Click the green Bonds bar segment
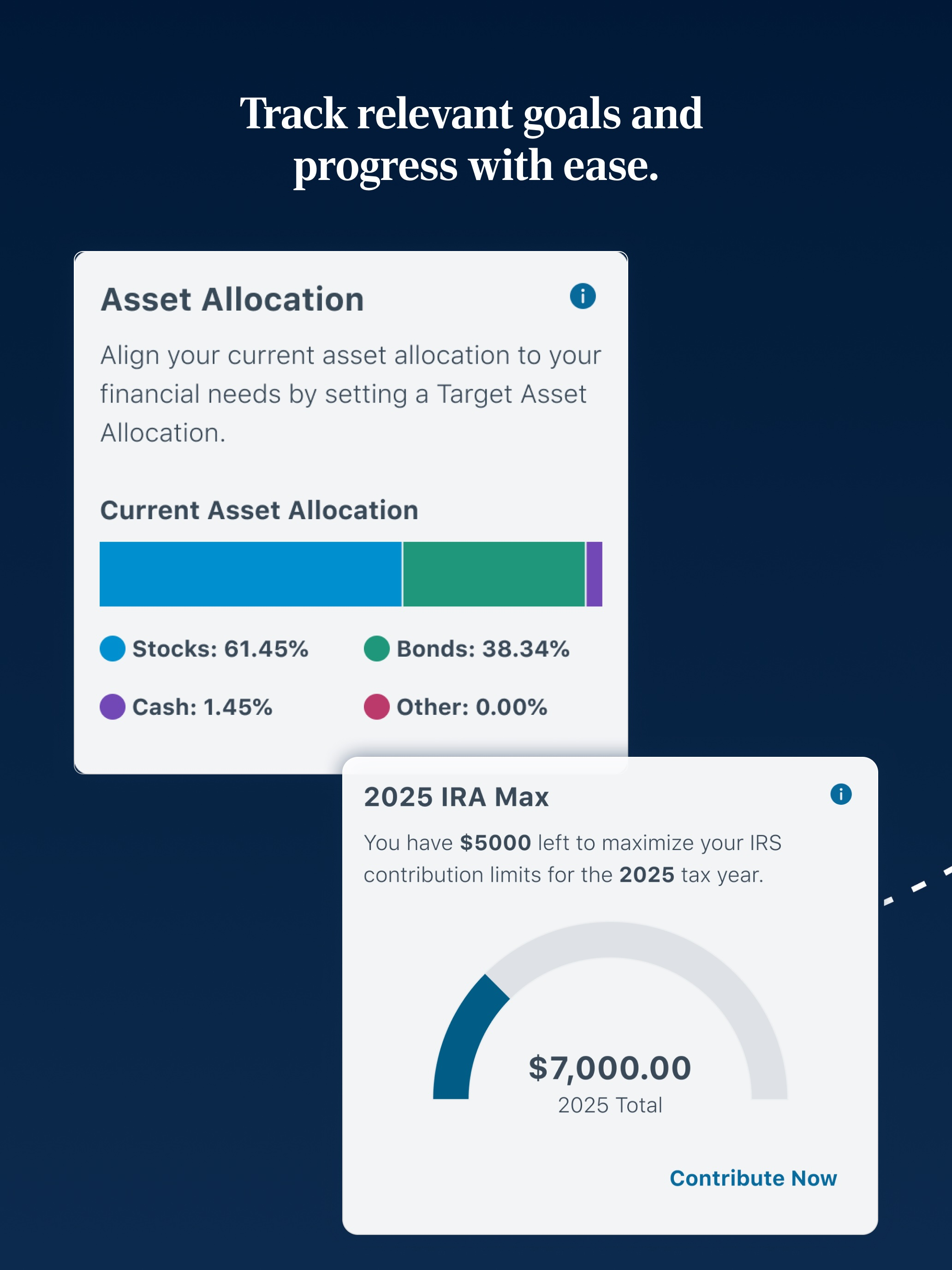The width and height of the screenshot is (952, 1270). tap(494, 574)
